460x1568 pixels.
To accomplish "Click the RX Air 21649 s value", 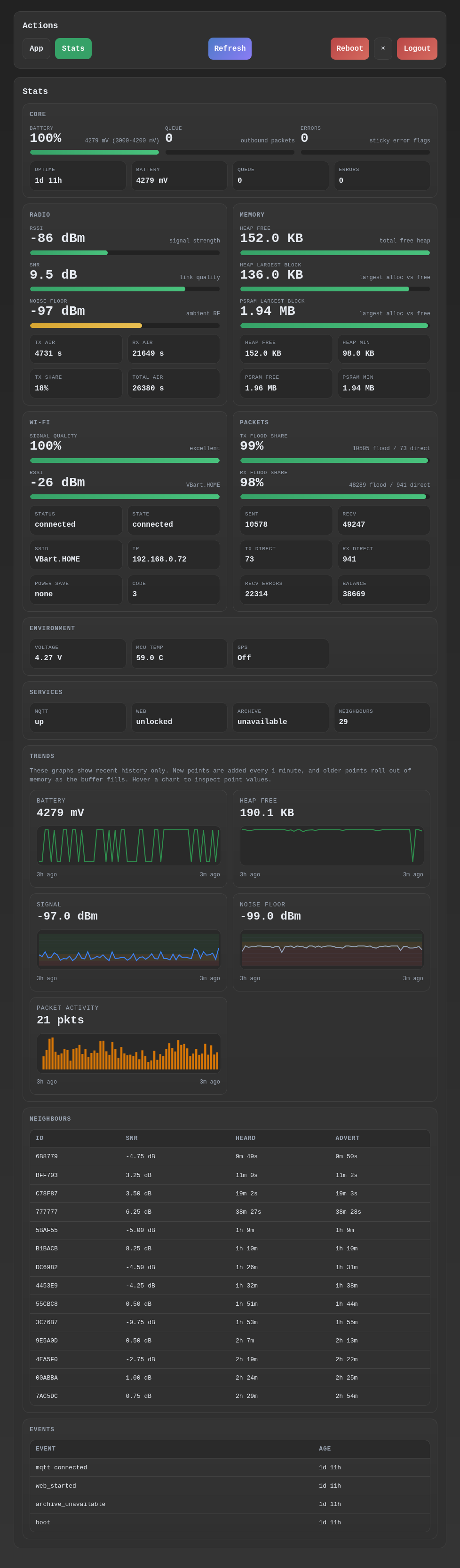I will pyautogui.click(x=148, y=354).
